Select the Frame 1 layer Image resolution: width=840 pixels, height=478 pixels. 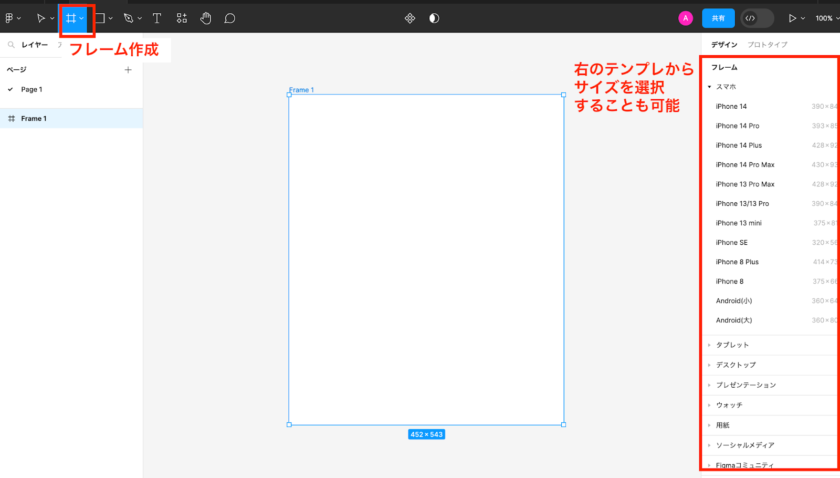coord(34,119)
